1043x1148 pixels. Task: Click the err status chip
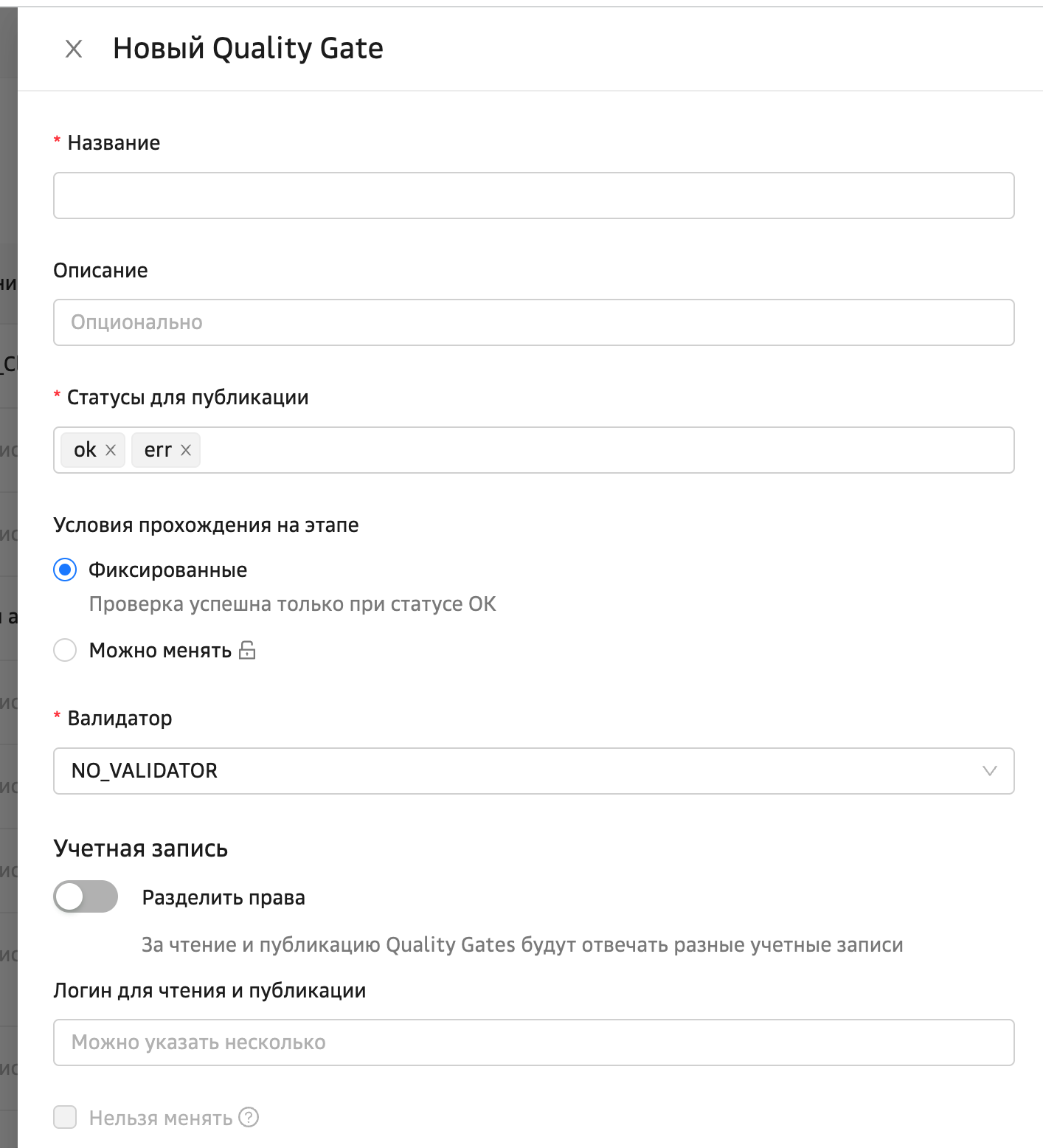157,450
